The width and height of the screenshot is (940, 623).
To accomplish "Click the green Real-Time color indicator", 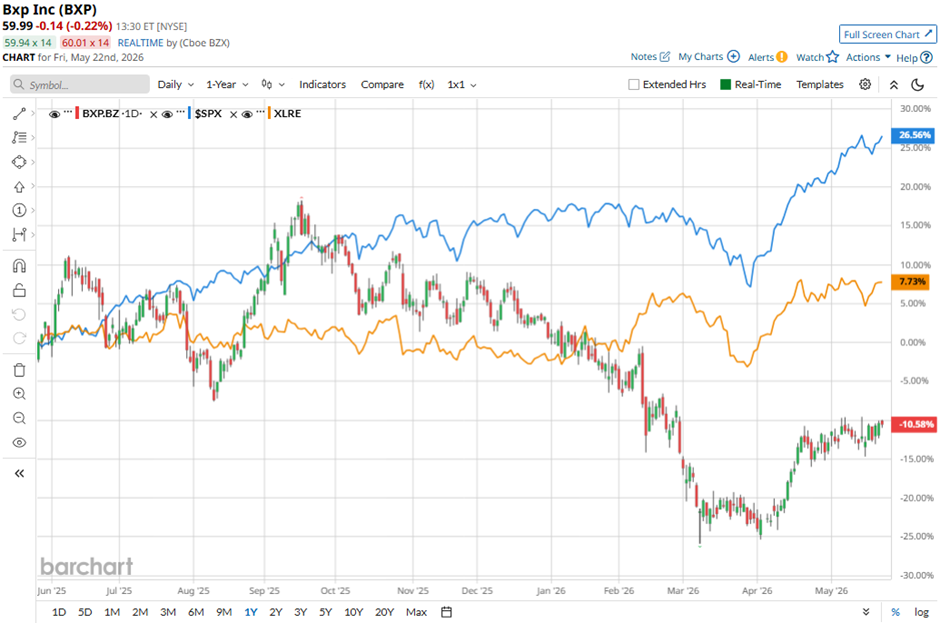I will 725,85.
